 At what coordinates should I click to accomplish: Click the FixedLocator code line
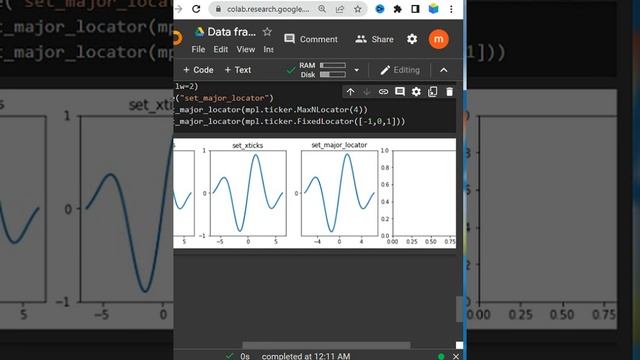coord(290,122)
